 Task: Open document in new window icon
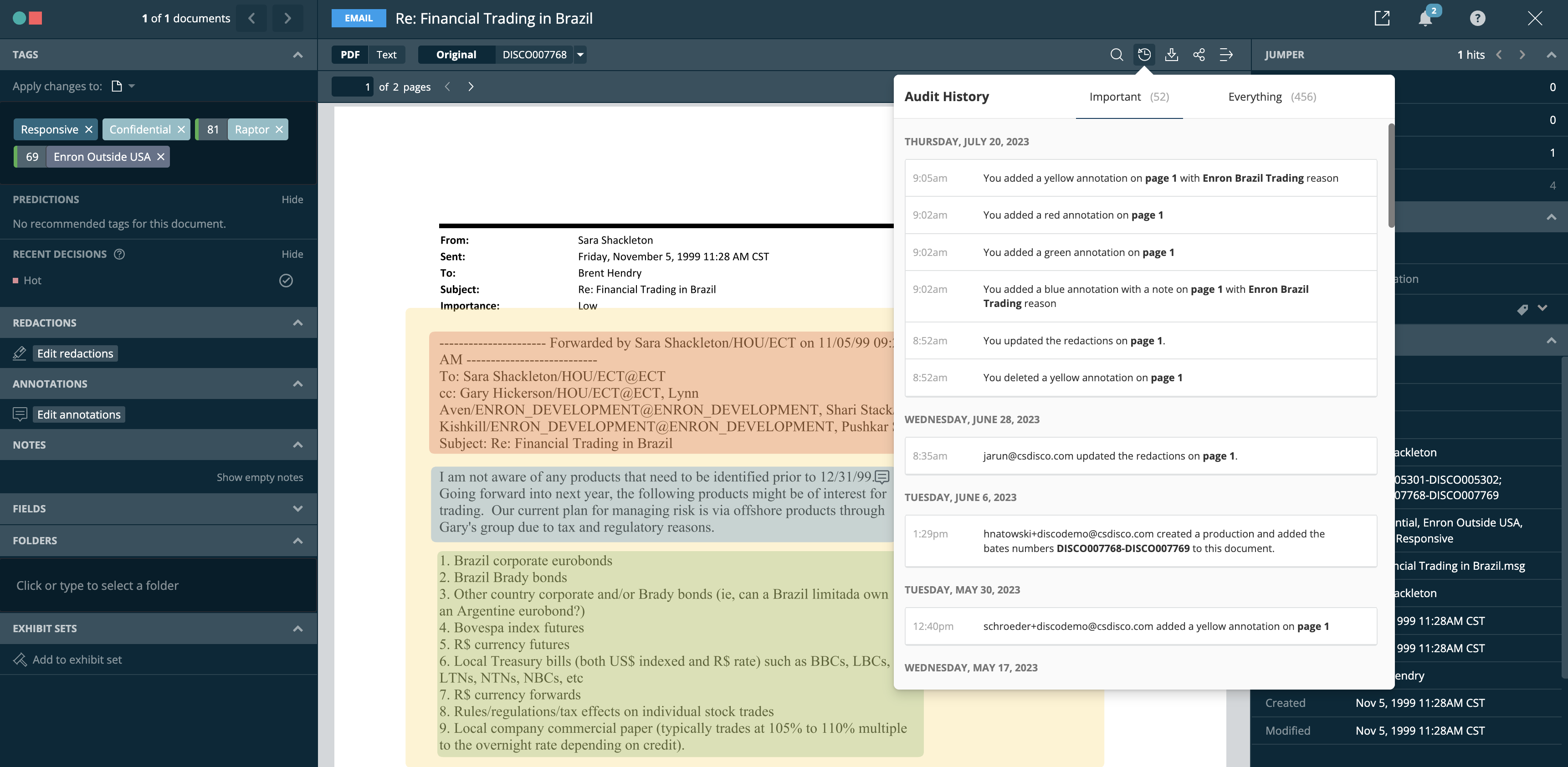[x=1382, y=18]
